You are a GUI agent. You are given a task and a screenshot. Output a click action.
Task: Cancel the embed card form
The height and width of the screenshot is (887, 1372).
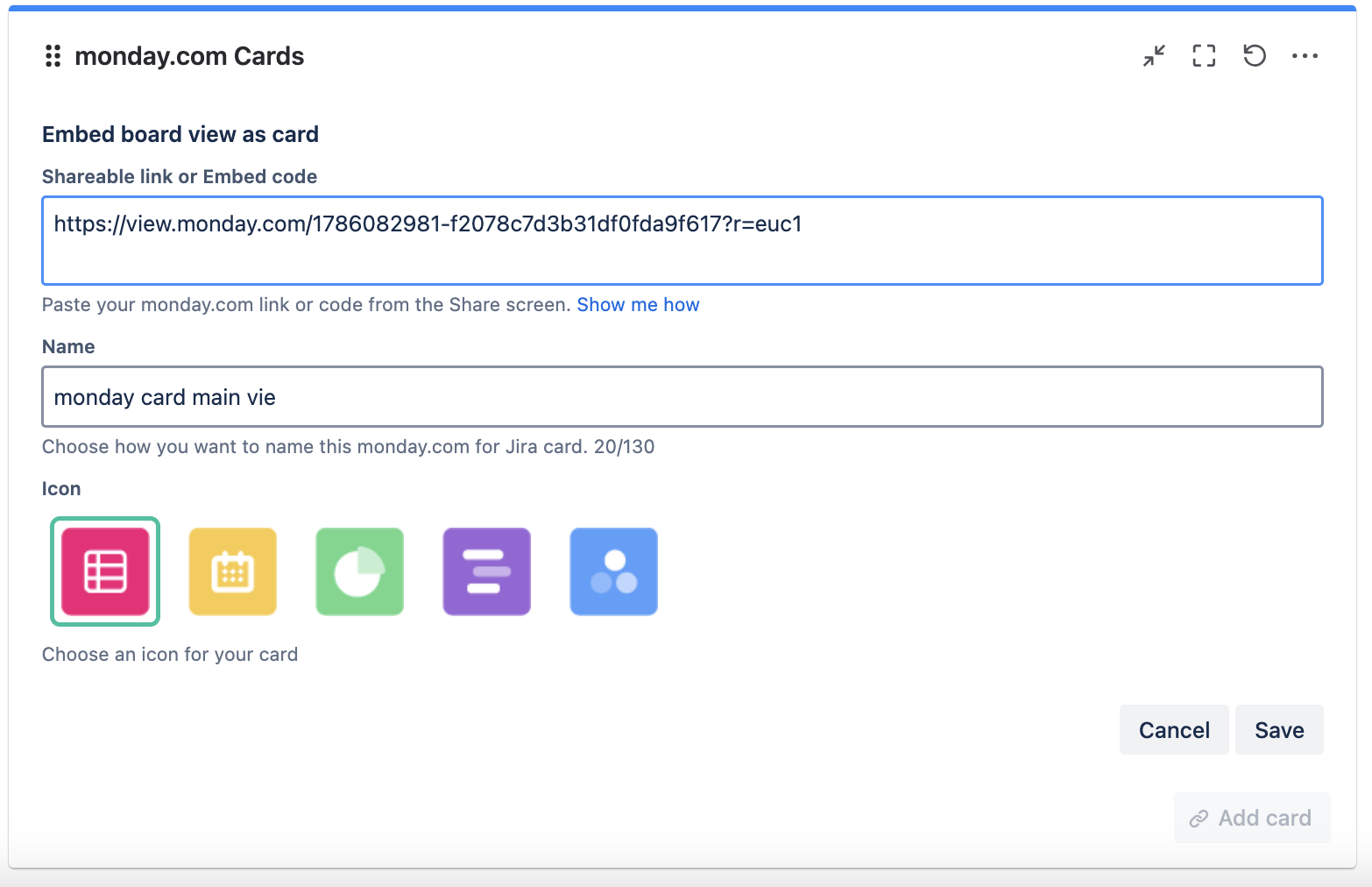[x=1173, y=730]
